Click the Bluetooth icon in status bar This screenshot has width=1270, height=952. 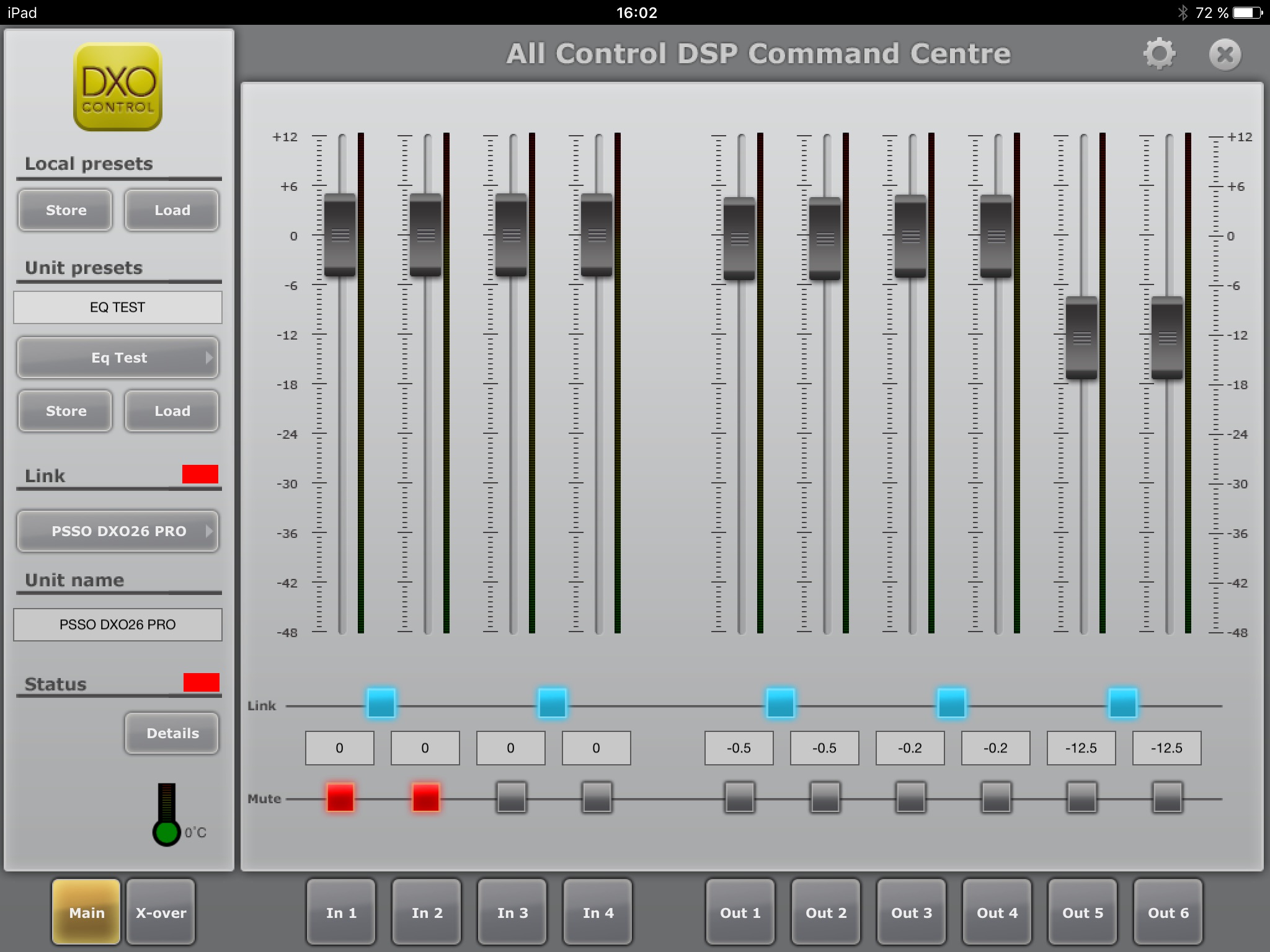point(1183,12)
